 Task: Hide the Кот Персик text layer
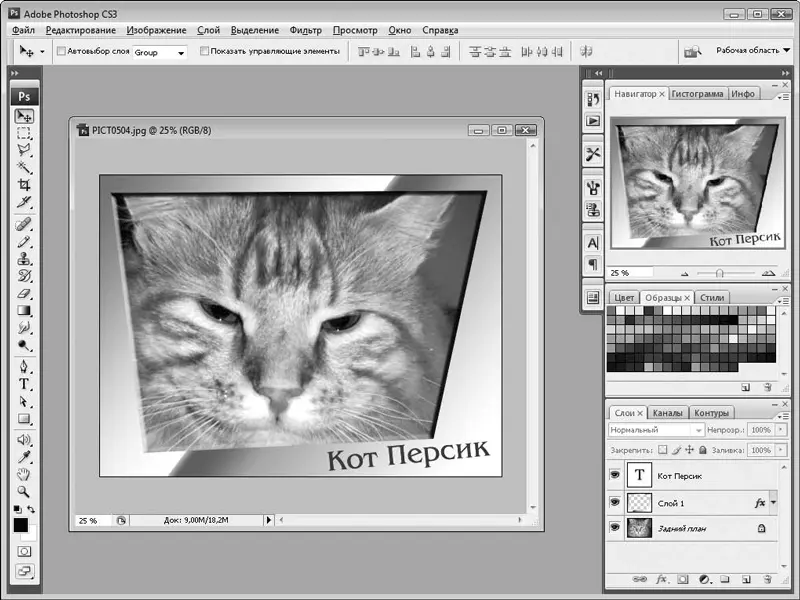[615, 476]
